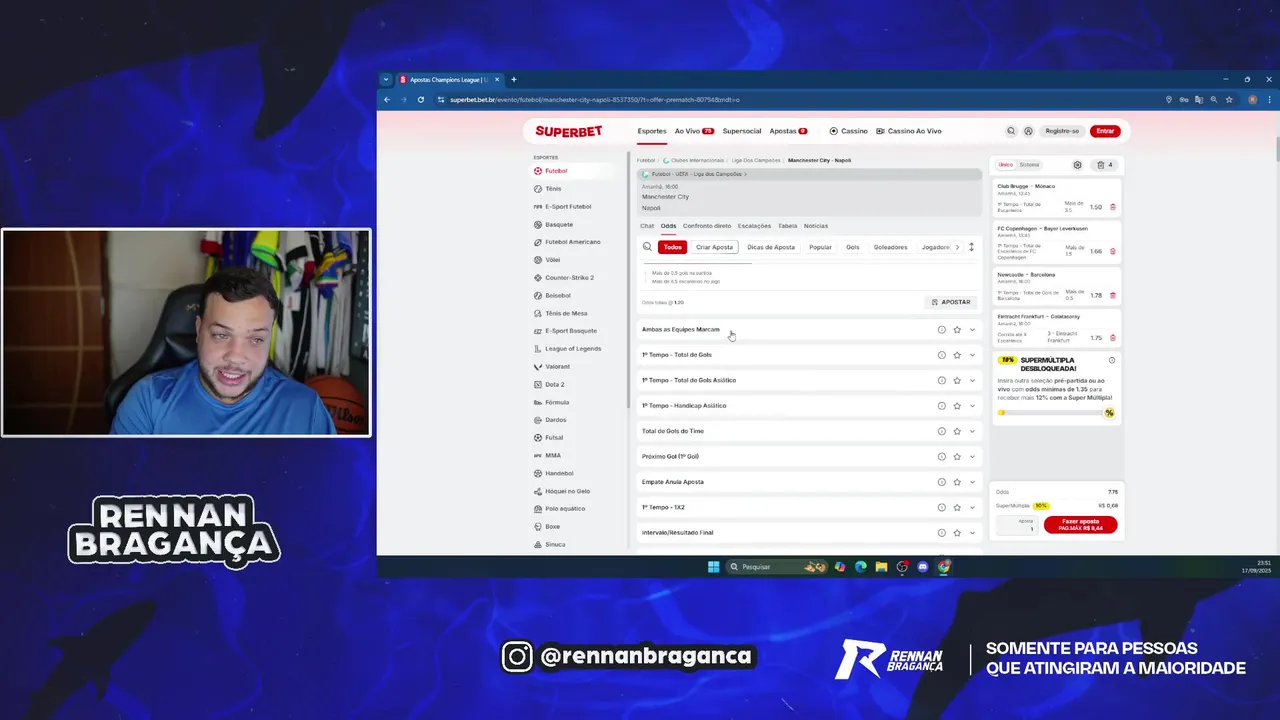Screen dimensions: 1280x720
Task: Bookmark this page with the star icon
Action: point(1229,99)
